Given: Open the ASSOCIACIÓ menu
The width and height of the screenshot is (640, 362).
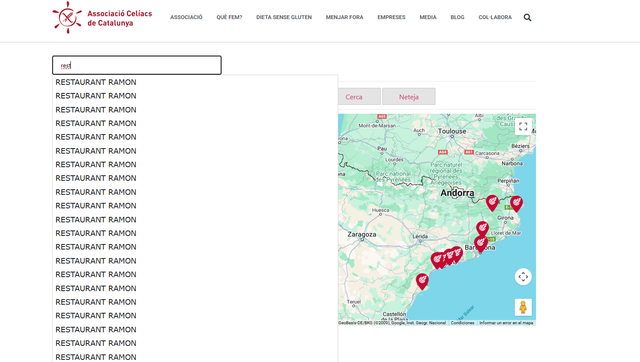Looking at the screenshot, I should click(186, 18).
